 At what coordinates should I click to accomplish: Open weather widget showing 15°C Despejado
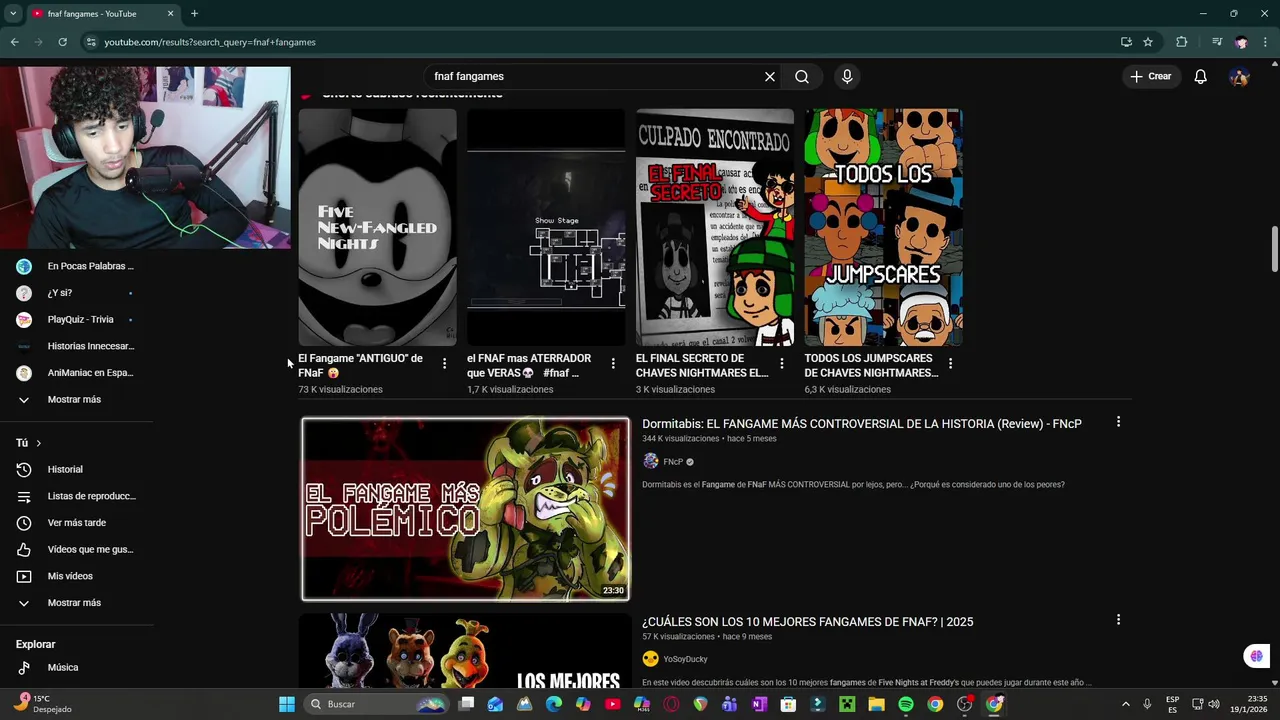click(42, 704)
